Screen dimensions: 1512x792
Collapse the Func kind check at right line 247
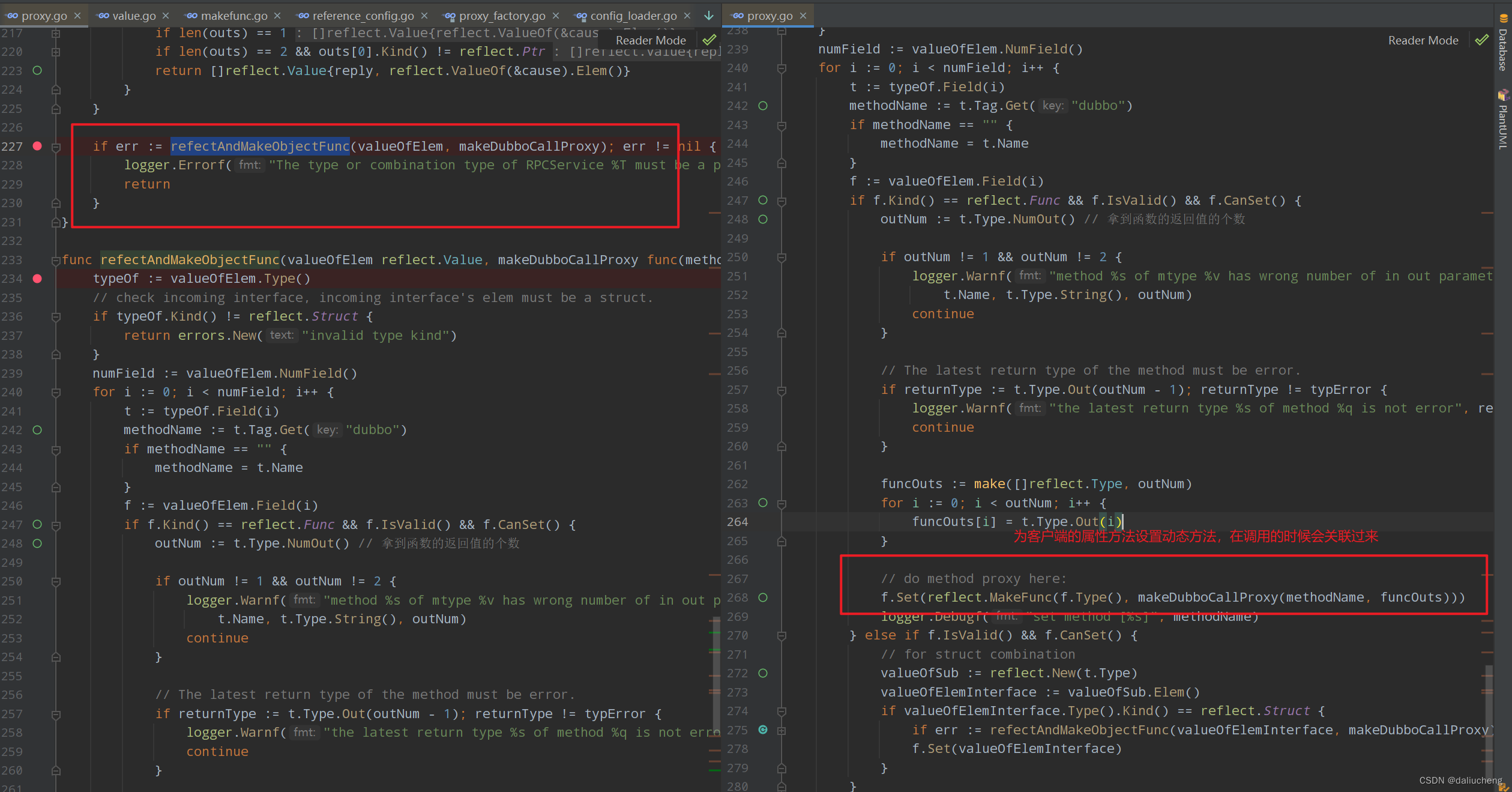[782, 201]
